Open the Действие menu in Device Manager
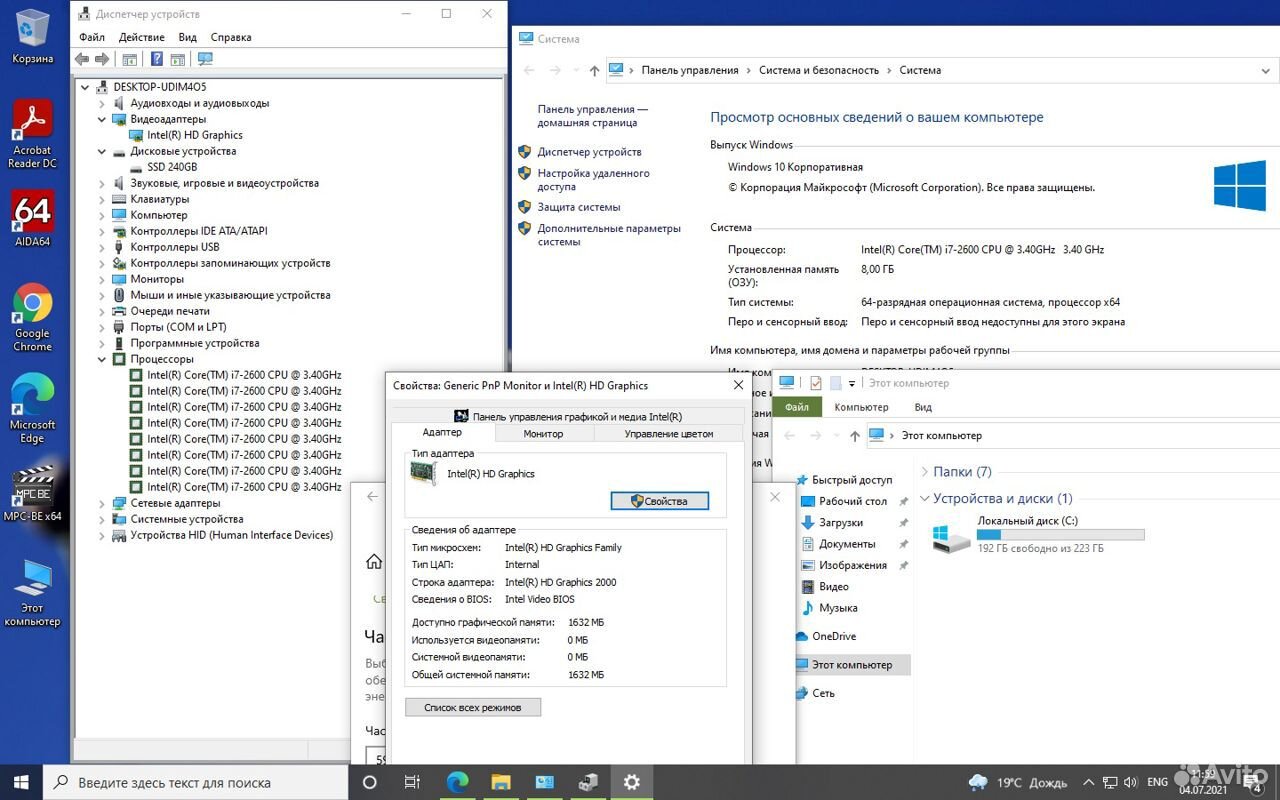The height and width of the screenshot is (800, 1280). click(142, 37)
